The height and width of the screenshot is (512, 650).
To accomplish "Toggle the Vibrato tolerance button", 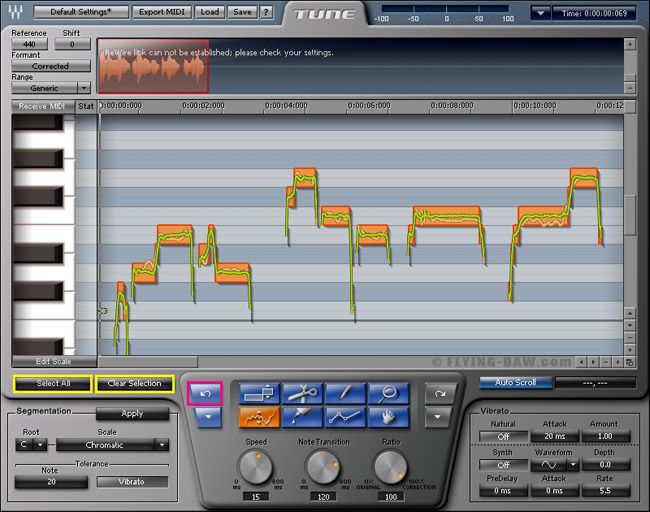I will (132, 481).
